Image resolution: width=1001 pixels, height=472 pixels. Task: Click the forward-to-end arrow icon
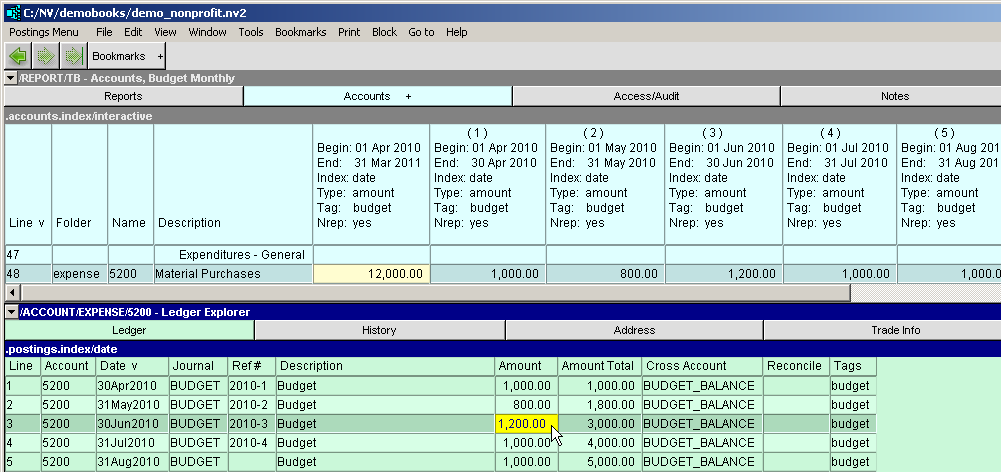[x=72, y=56]
